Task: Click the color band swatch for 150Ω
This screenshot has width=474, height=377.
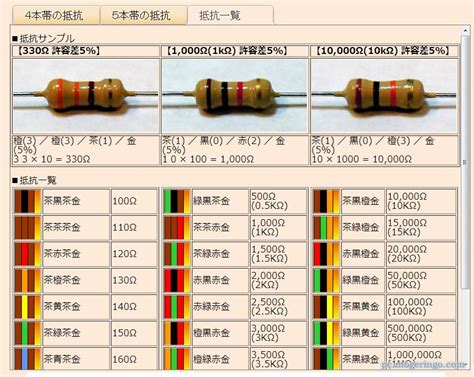Action: point(28,333)
